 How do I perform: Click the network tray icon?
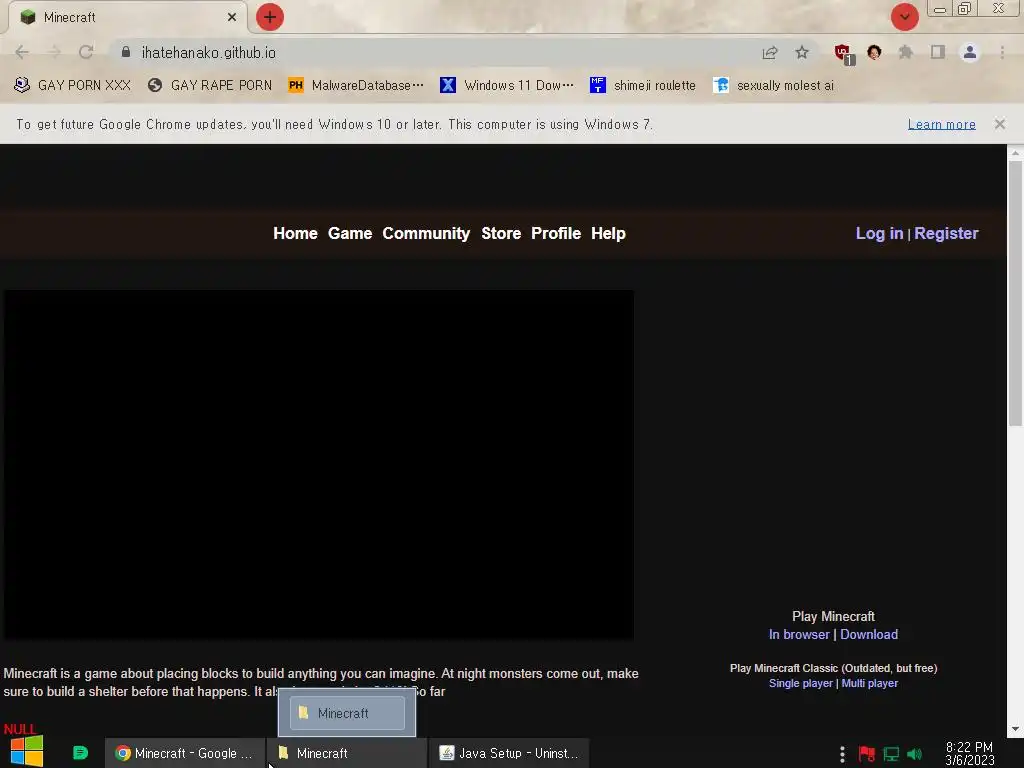coord(891,754)
